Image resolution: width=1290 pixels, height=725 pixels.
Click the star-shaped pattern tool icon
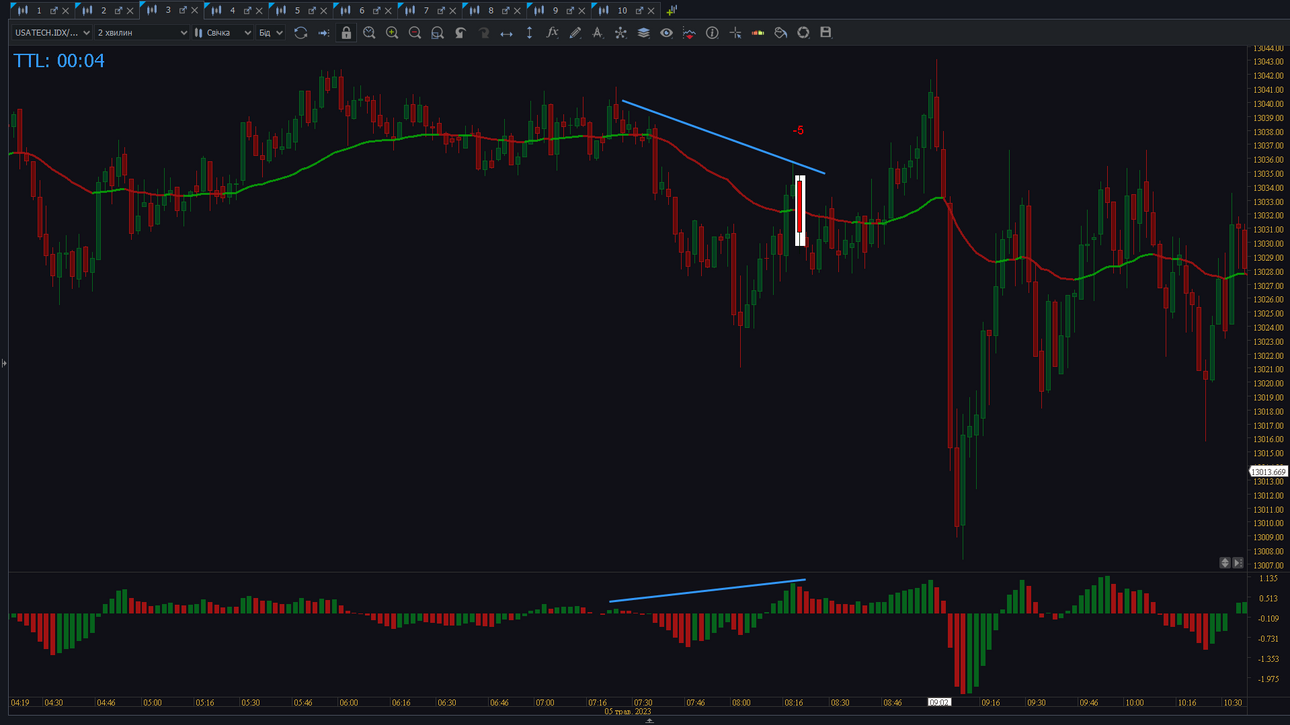point(620,33)
